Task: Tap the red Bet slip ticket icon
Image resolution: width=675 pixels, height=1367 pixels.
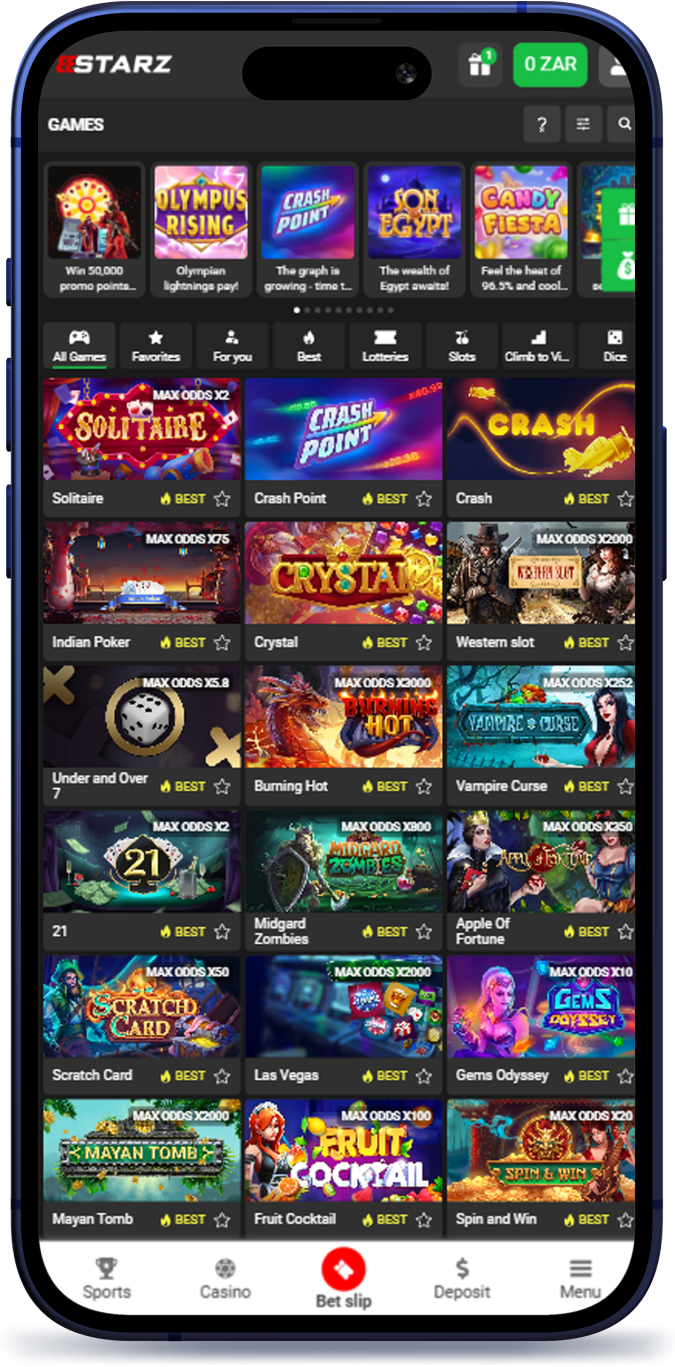Action: pyautogui.click(x=343, y=1270)
